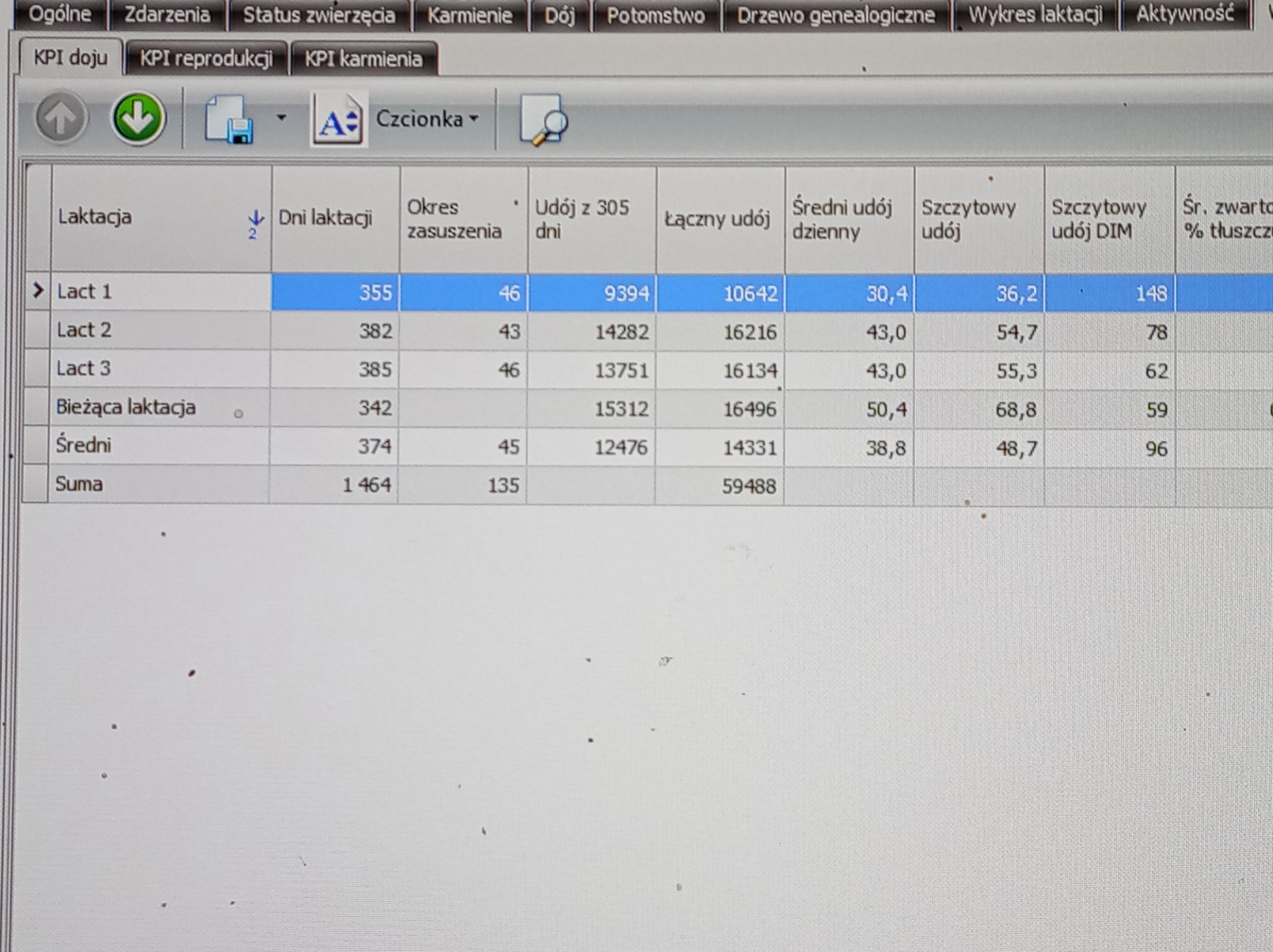The width and height of the screenshot is (1273, 952).
Task: Sort by Dni laktacji column header
Action: 325,218
